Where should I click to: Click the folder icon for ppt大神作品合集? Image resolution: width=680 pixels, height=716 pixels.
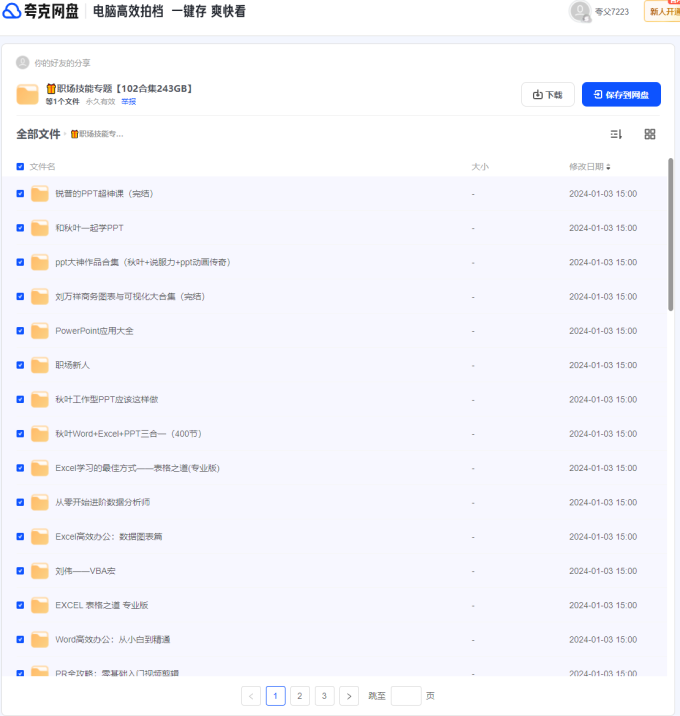click(40, 262)
